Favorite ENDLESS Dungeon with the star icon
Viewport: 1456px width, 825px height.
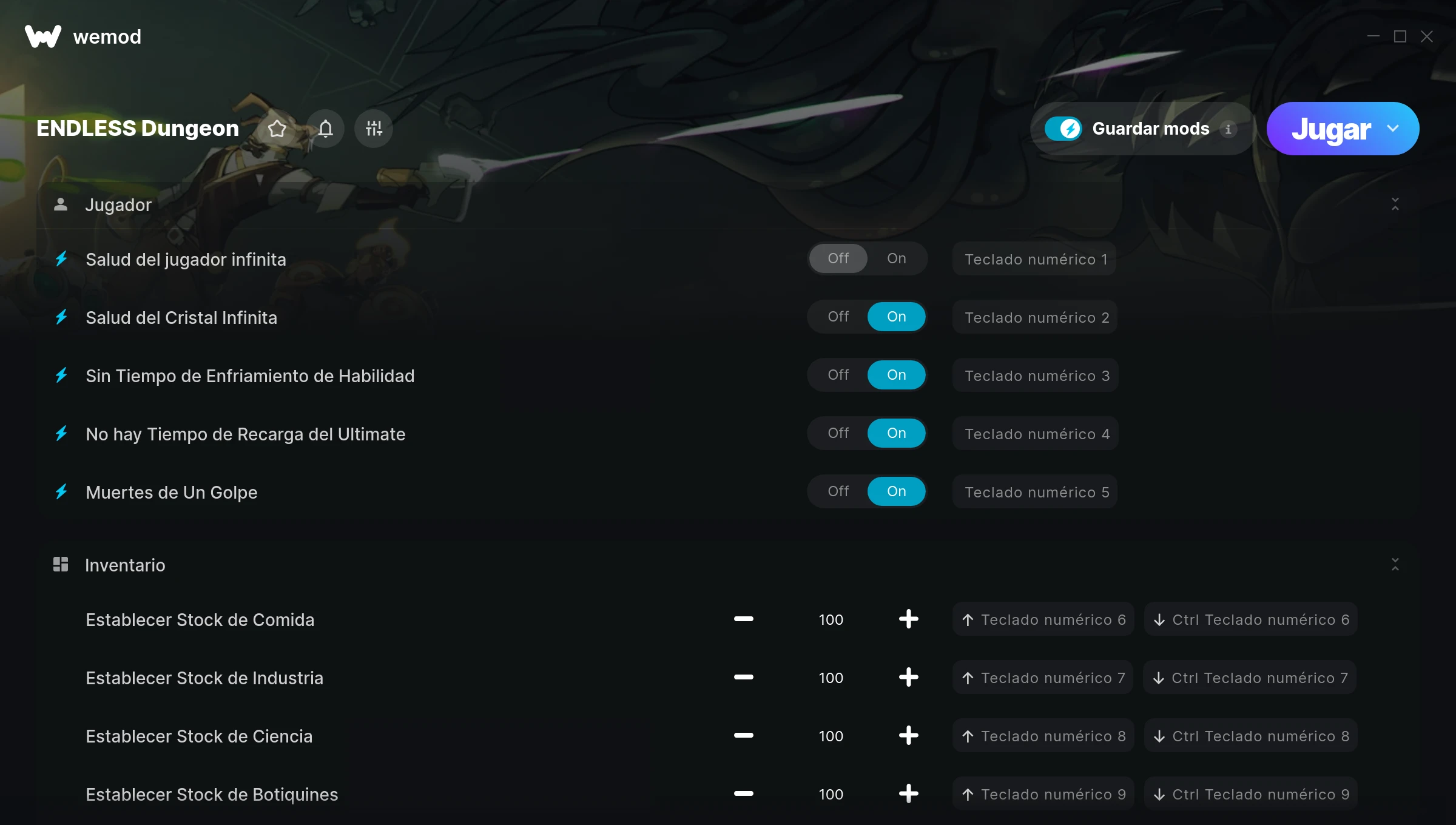pyautogui.click(x=277, y=129)
